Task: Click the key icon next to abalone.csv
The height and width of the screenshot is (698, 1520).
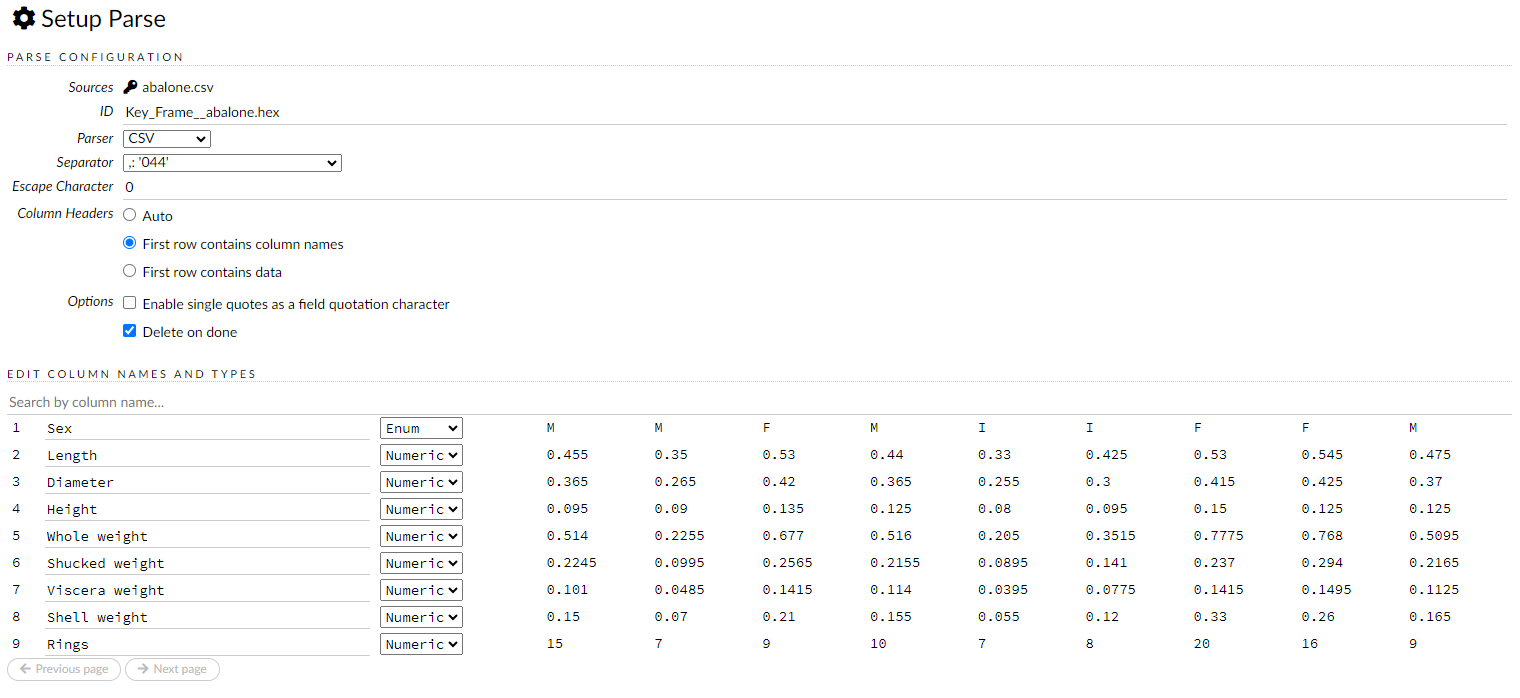Action: pyautogui.click(x=129, y=87)
